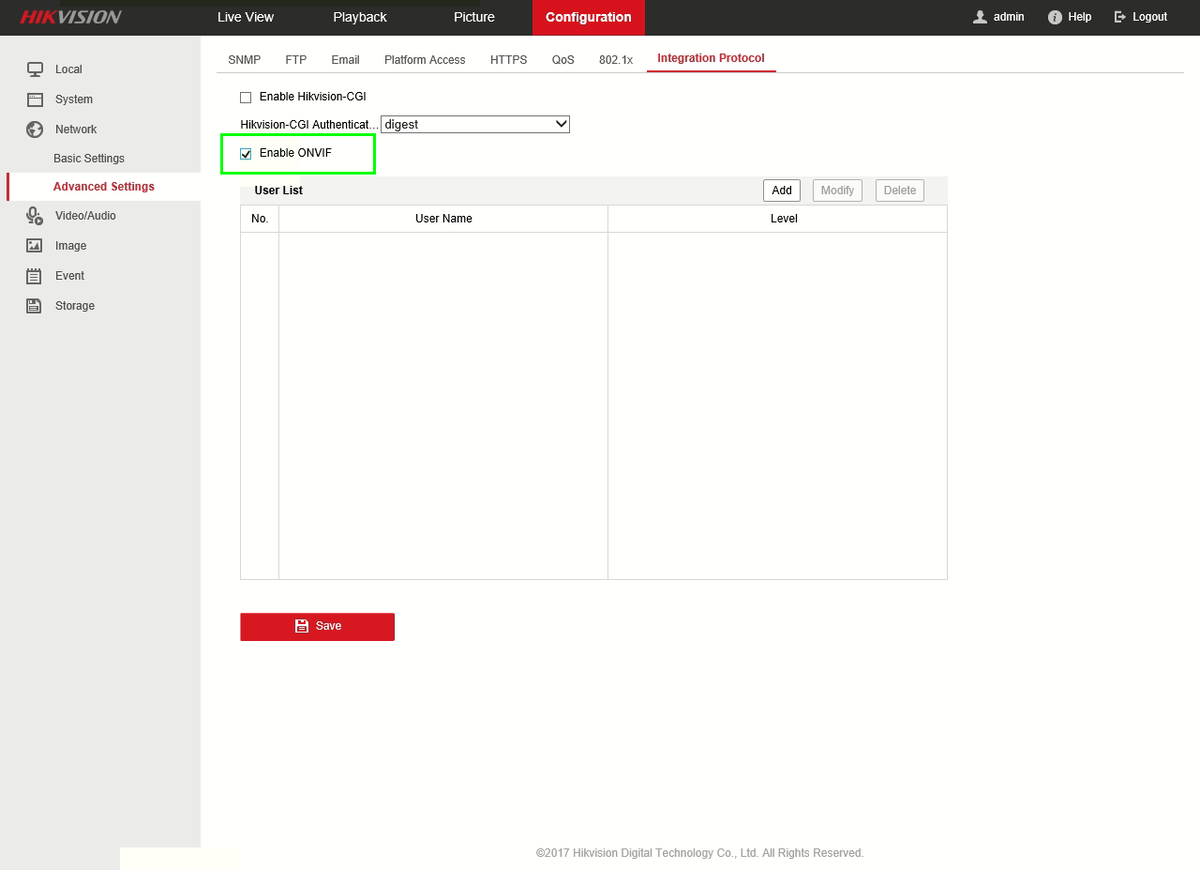Open the Playback page

point(359,17)
